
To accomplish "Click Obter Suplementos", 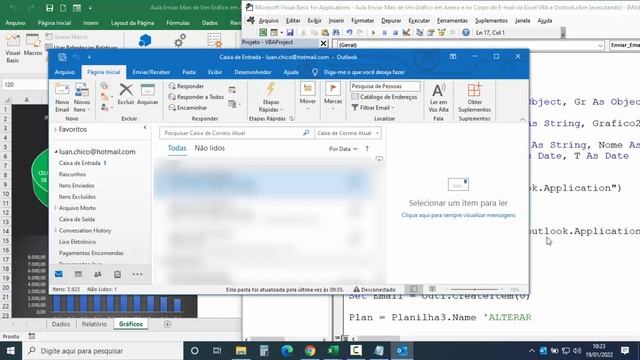I will click(474, 98).
